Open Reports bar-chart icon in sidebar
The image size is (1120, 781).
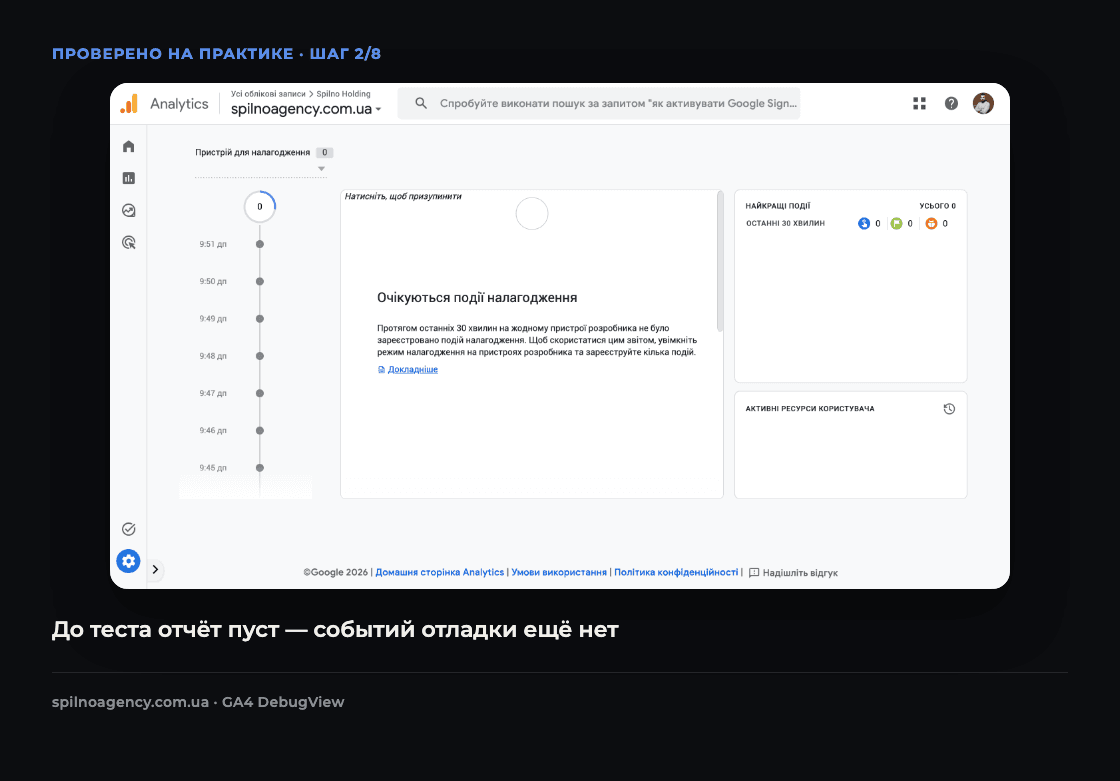point(129,178)
